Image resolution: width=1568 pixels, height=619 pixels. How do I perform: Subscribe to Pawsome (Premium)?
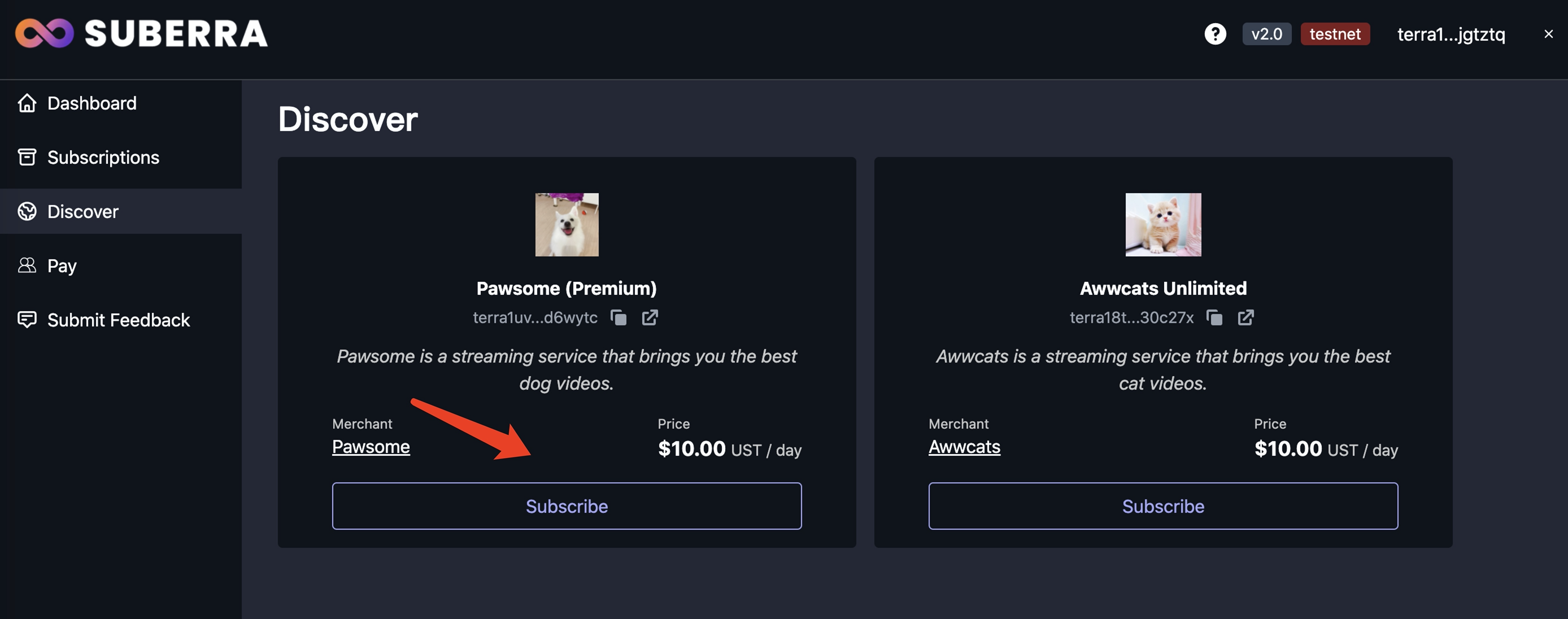(567, 506)
